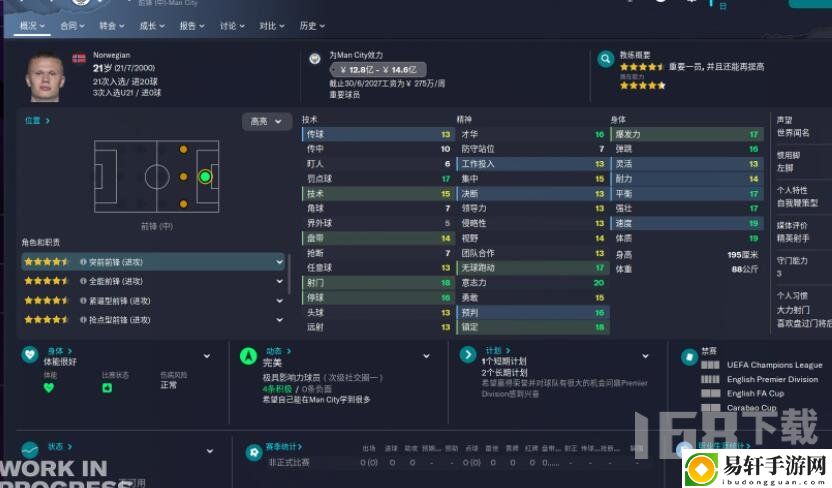Open the 身体 fitness link
The width and height of the screenshot is (832, 488).
(59, 351)
